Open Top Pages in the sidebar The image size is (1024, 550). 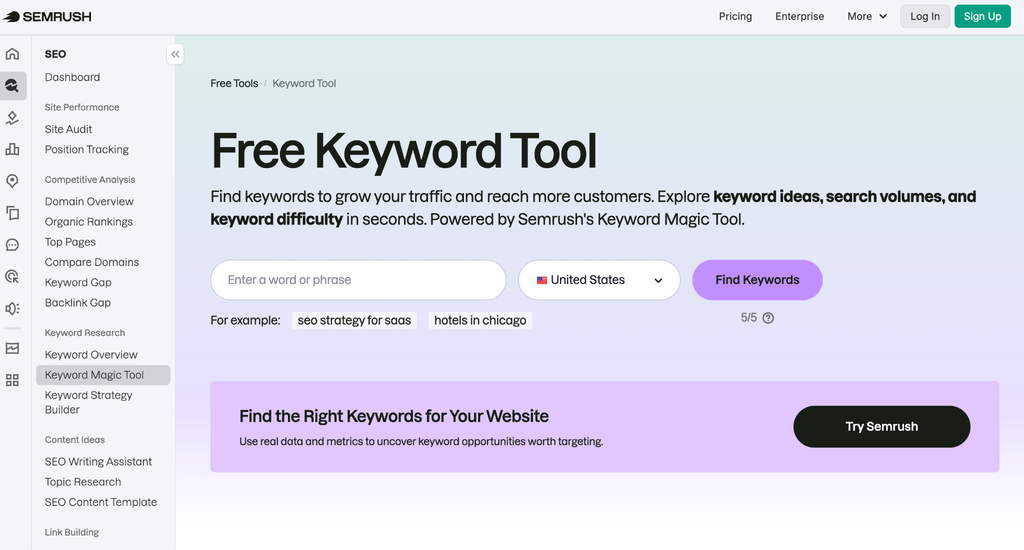(x=71, y=242)
